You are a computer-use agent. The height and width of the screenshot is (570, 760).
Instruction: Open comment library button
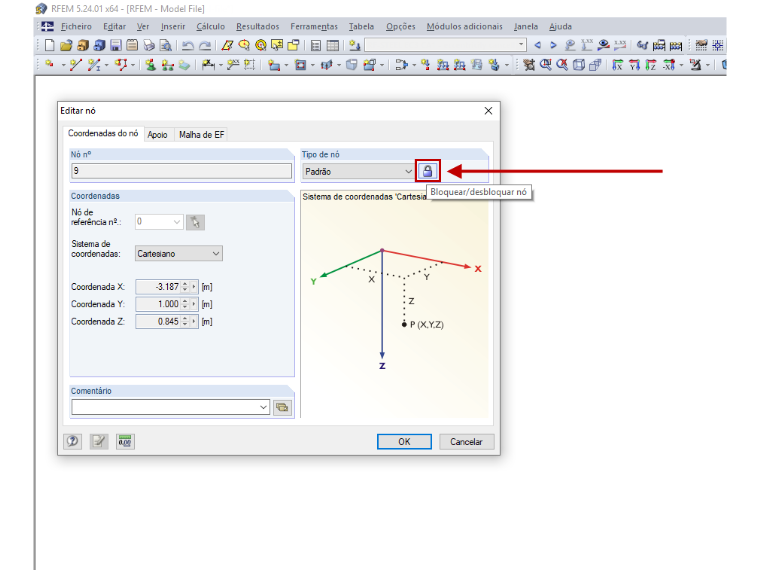[x=282, y=407]
